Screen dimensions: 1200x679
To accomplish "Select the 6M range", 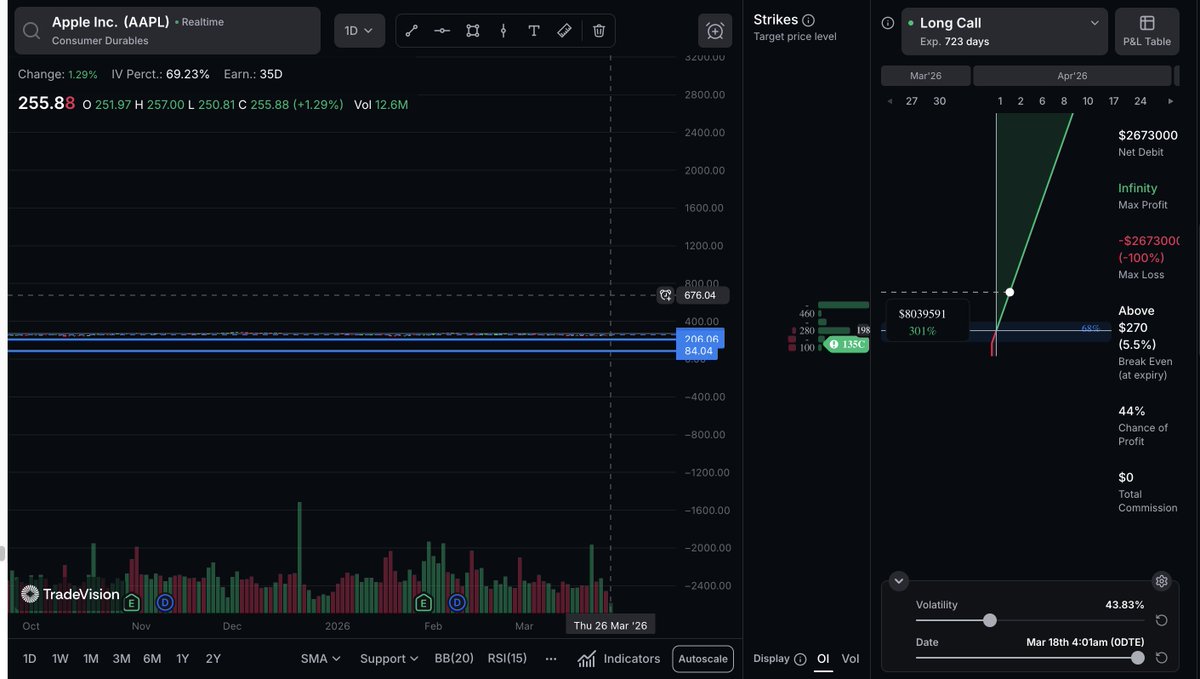I will tap(152, 659).
